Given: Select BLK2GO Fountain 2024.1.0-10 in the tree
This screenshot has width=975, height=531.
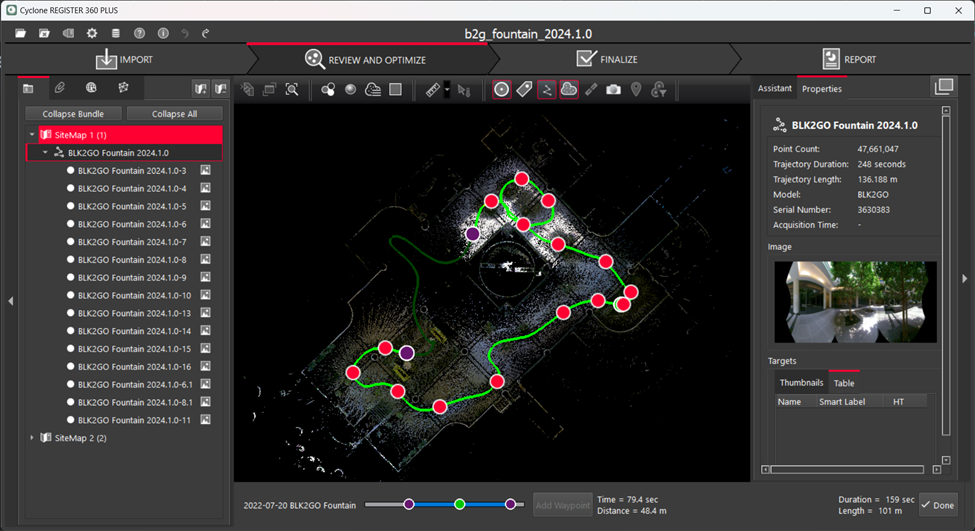Looking at the screenshot, I should (x=134, y=295).
